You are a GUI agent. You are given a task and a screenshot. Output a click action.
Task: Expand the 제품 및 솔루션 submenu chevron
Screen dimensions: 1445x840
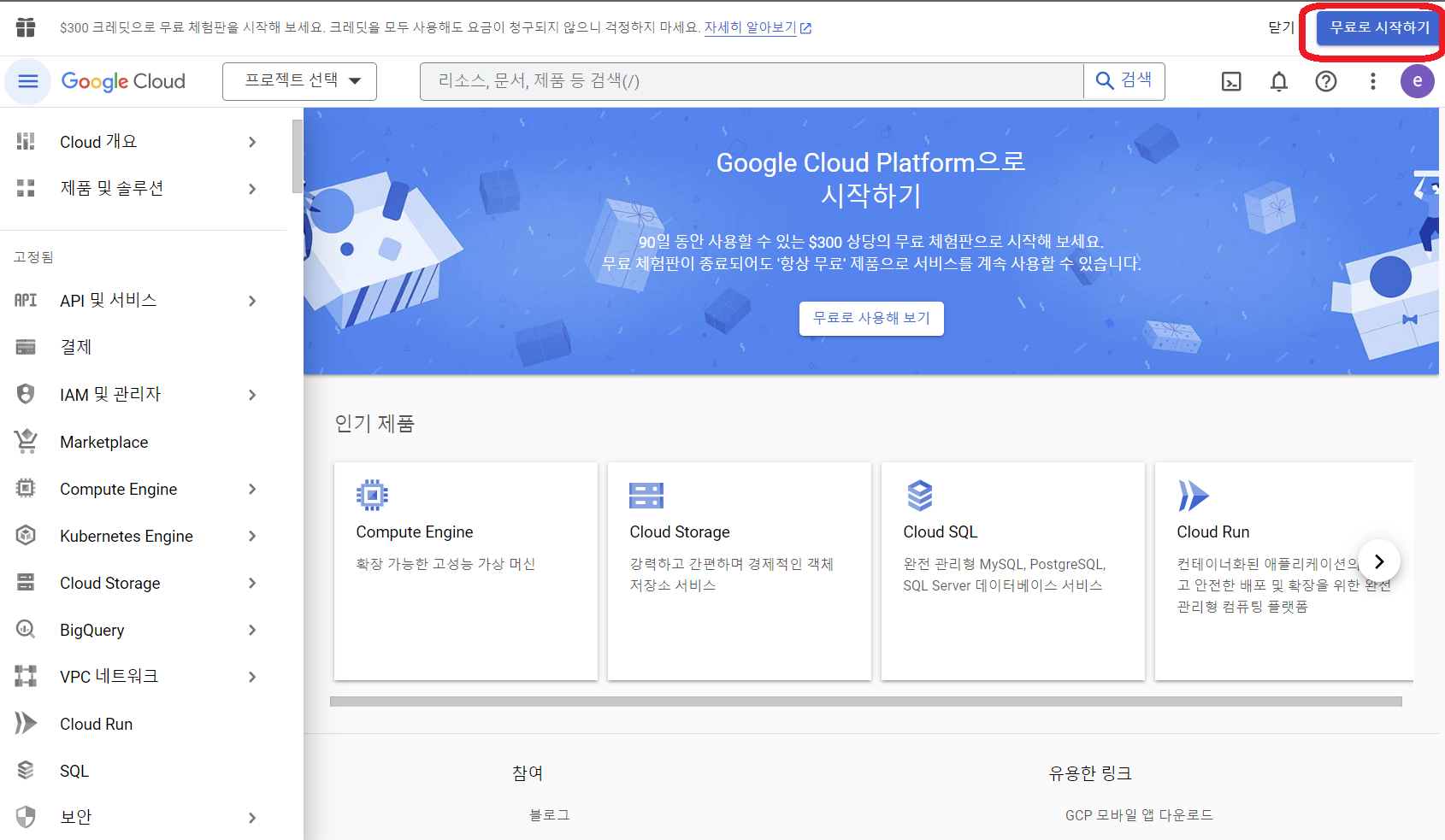pyautogui.click(x=252, y=189)
